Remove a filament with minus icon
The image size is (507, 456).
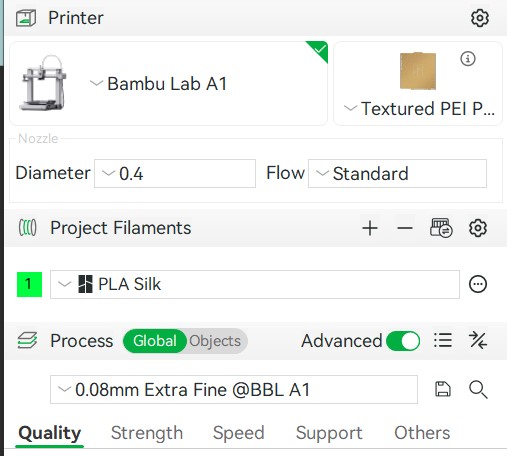pos(405,228)
